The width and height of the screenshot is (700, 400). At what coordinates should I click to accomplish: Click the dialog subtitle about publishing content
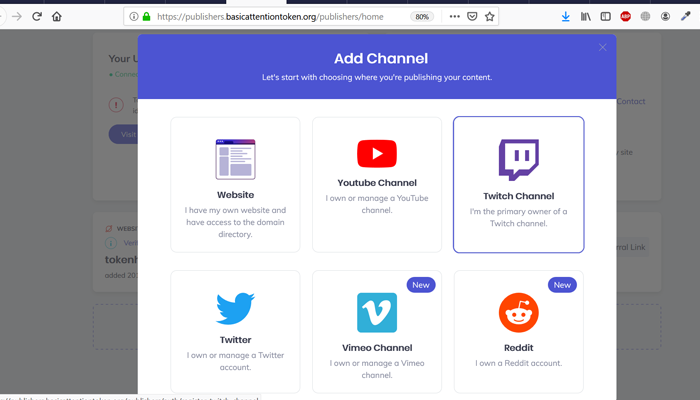(377, 77)
